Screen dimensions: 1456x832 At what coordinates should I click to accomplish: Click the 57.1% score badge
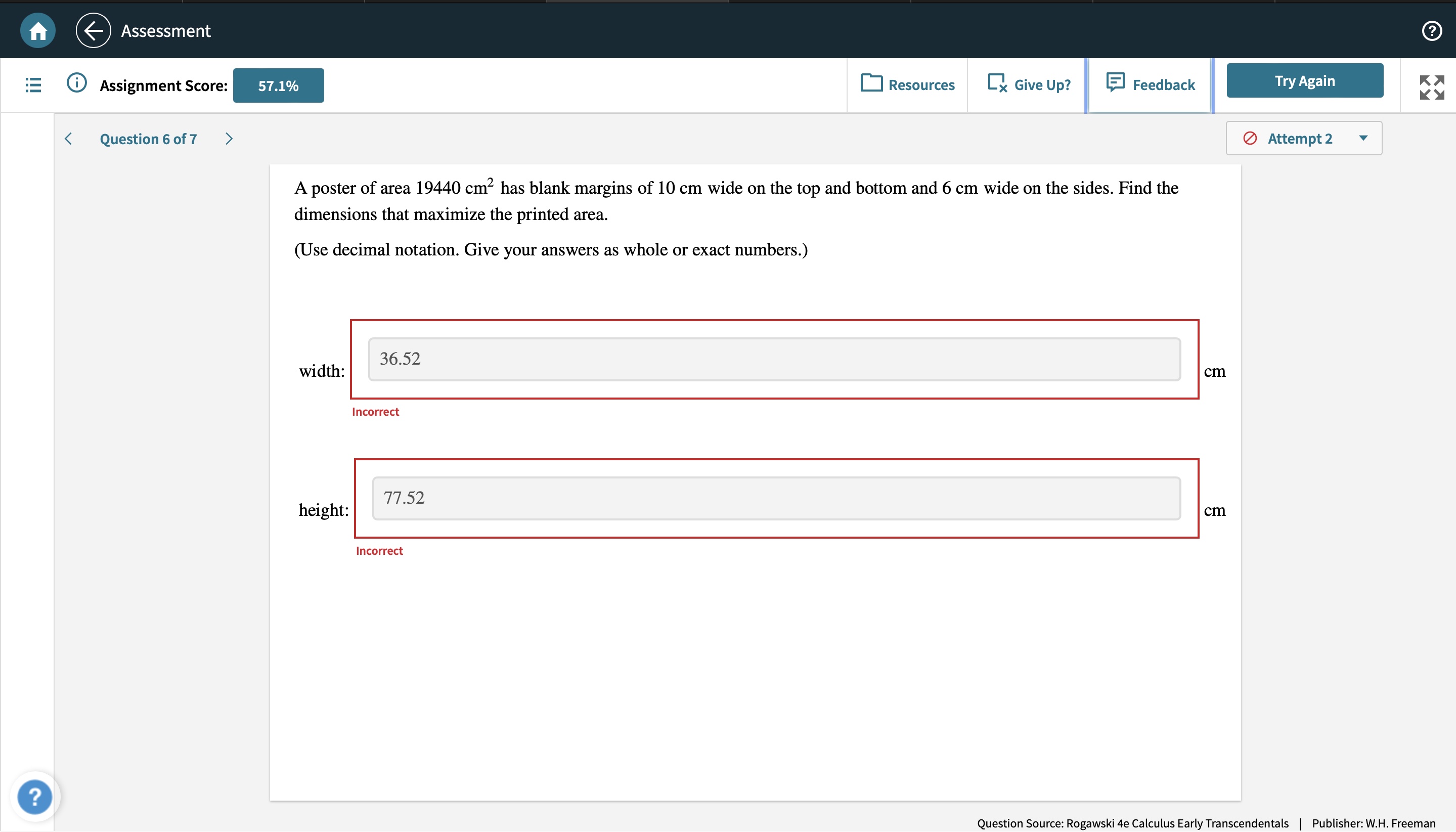278,85
